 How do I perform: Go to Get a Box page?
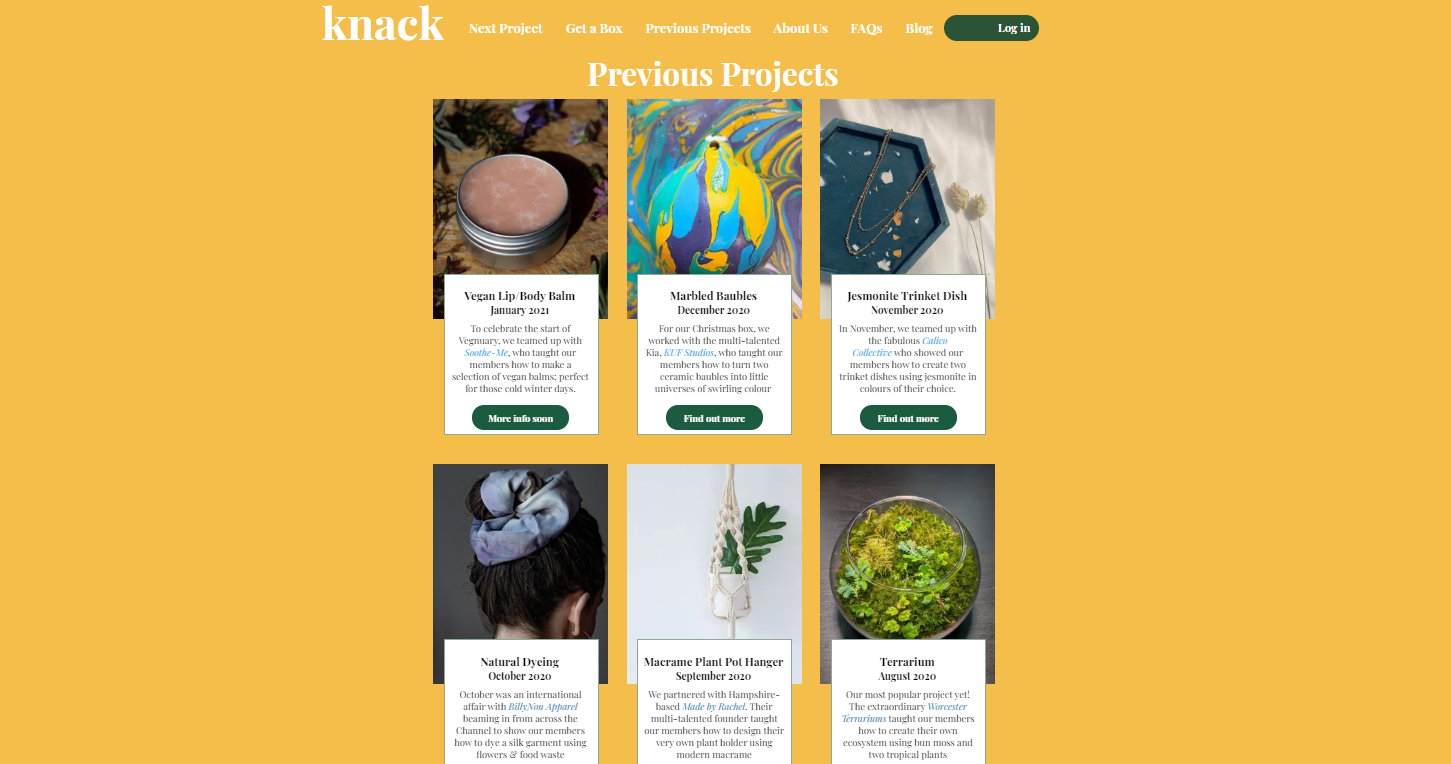click(594, 28)
